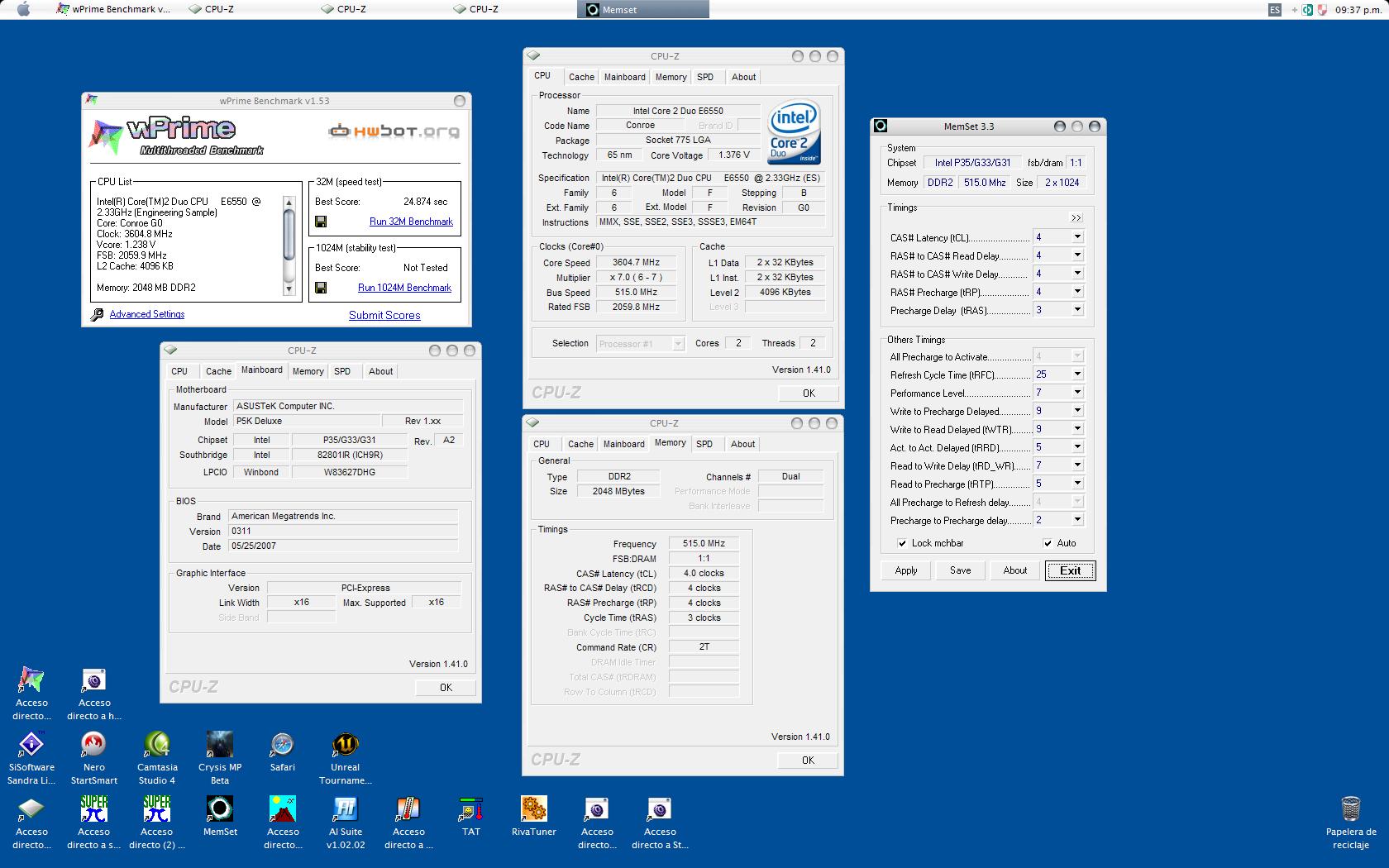
Task: Expand the RAS# to CAS# Read Delay dropdown
Action: coord(1077,255)
